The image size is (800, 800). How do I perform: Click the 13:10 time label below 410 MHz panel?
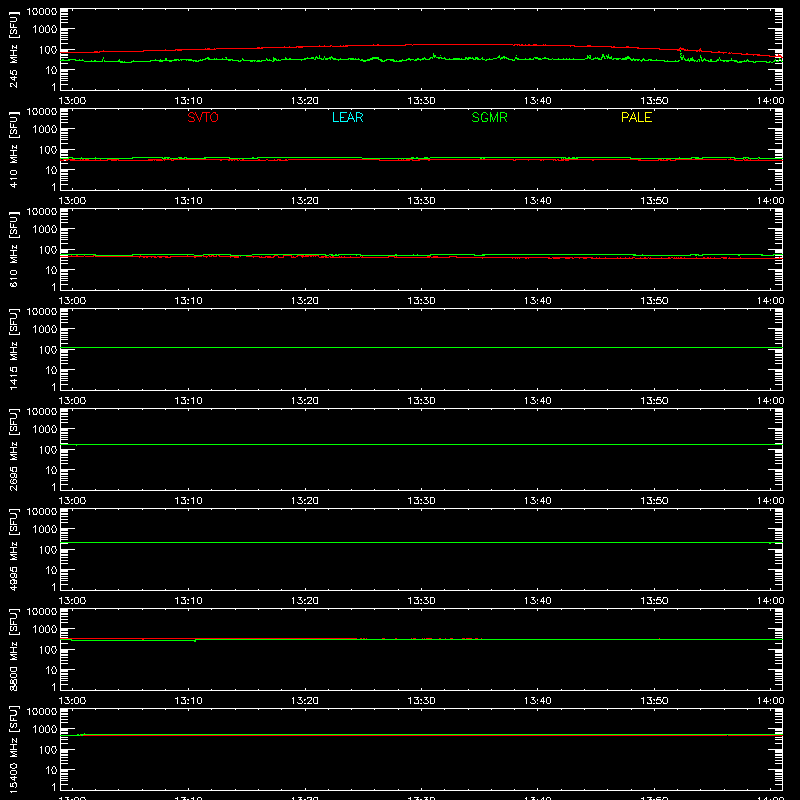(188, 201)
